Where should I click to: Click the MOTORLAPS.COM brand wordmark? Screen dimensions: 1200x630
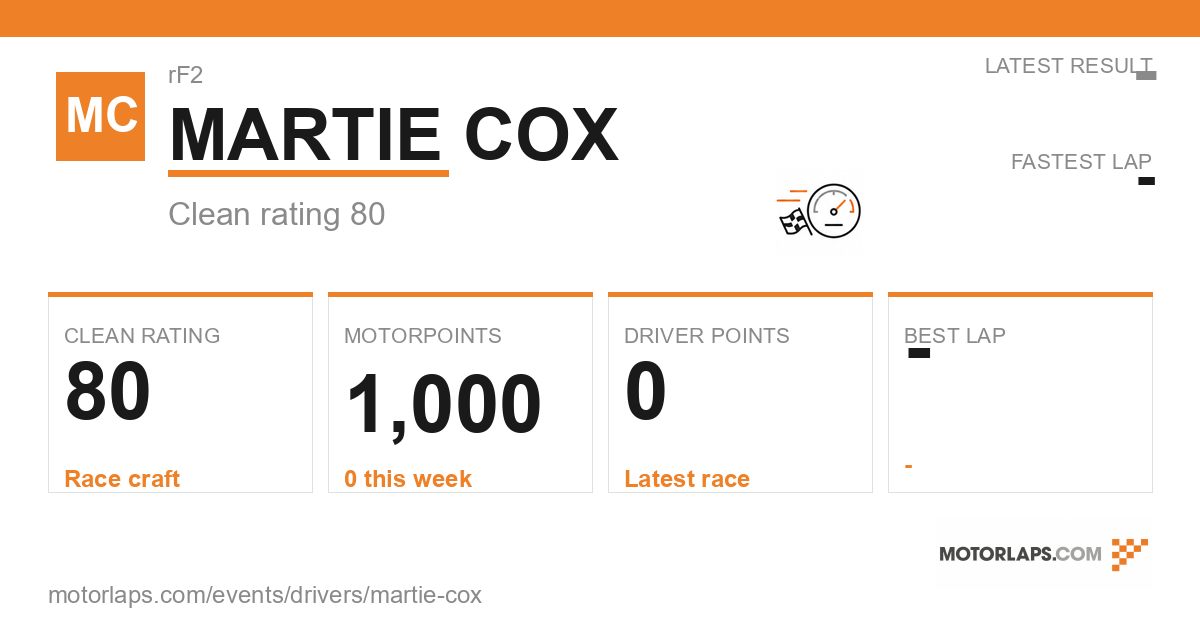pyautogui.click(x=1020, y=554)
